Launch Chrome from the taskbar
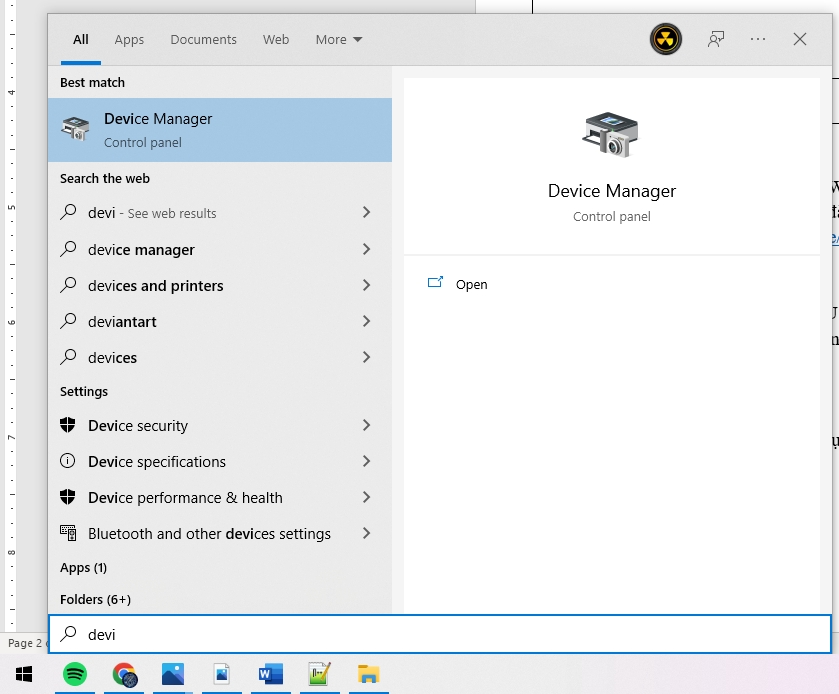This screenshot has height=694, width=839. pos(124,674)
